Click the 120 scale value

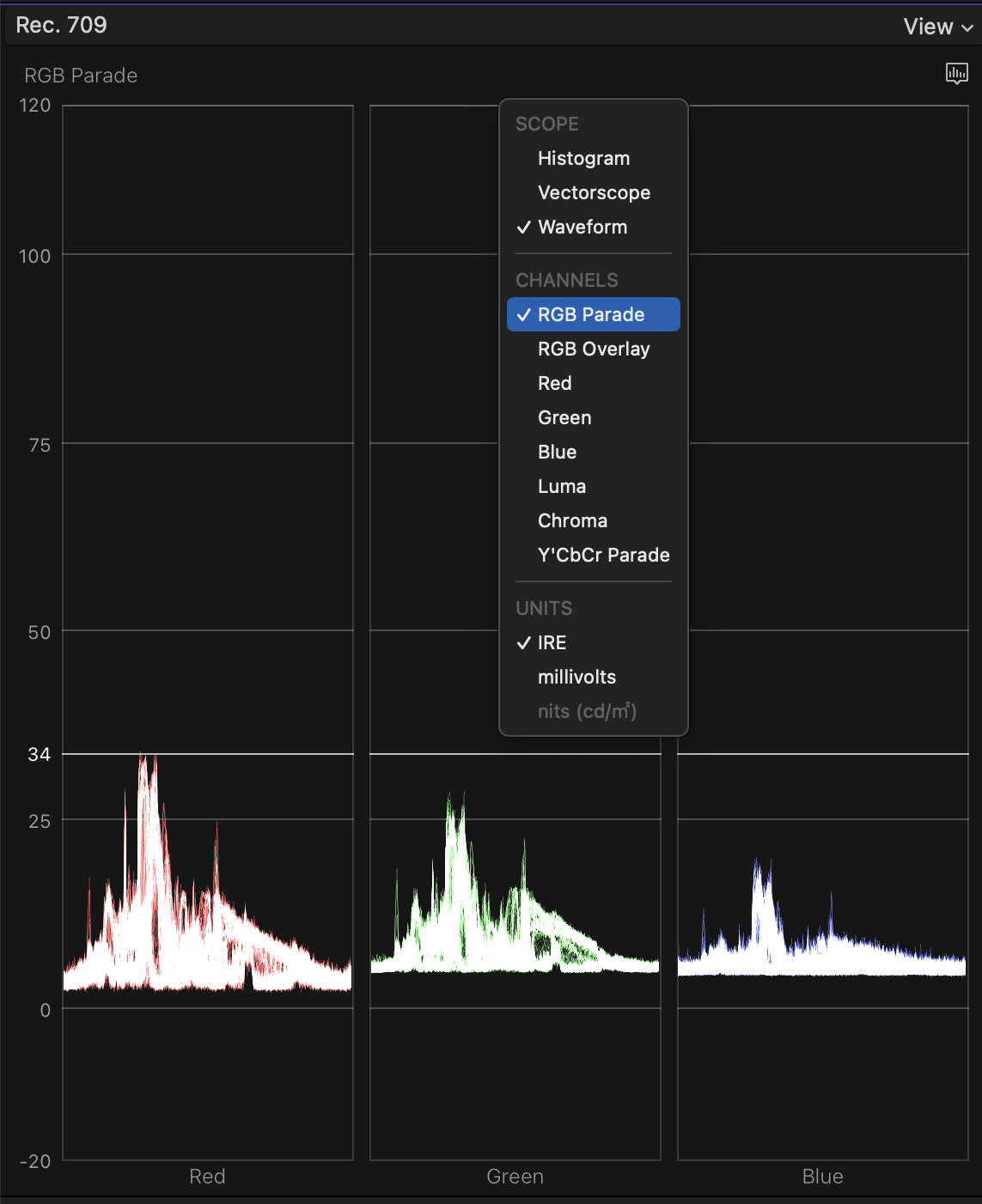click(x=35, y=106)
